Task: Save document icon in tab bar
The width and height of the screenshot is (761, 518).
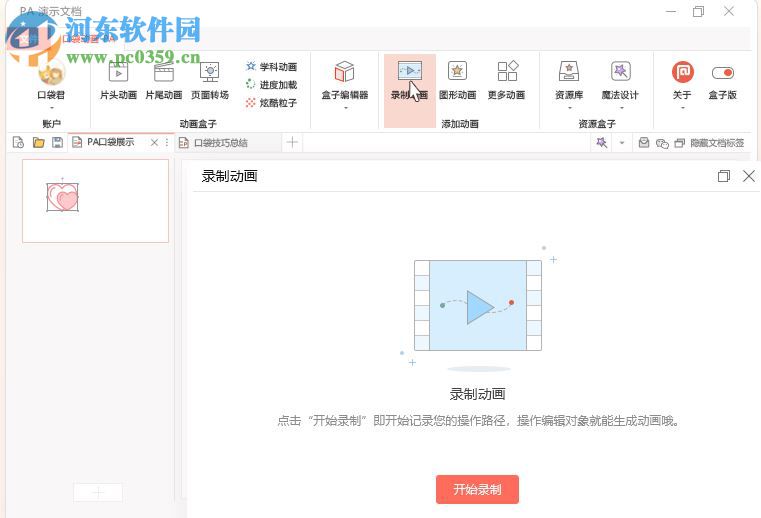Action: click(x=57, y=142)
